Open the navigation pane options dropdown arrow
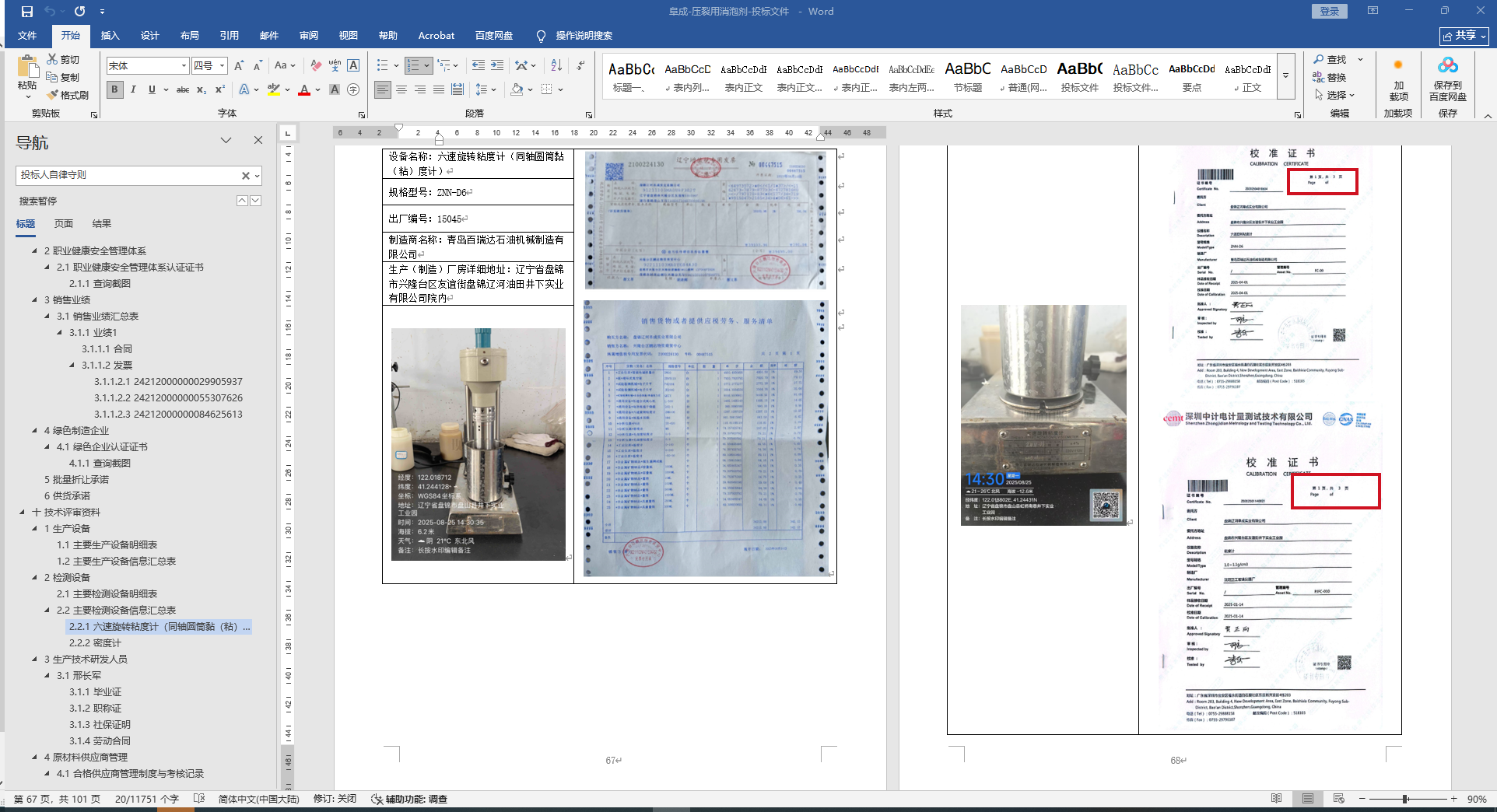The height and width of the screenshot is (812, 1497). 226,140
